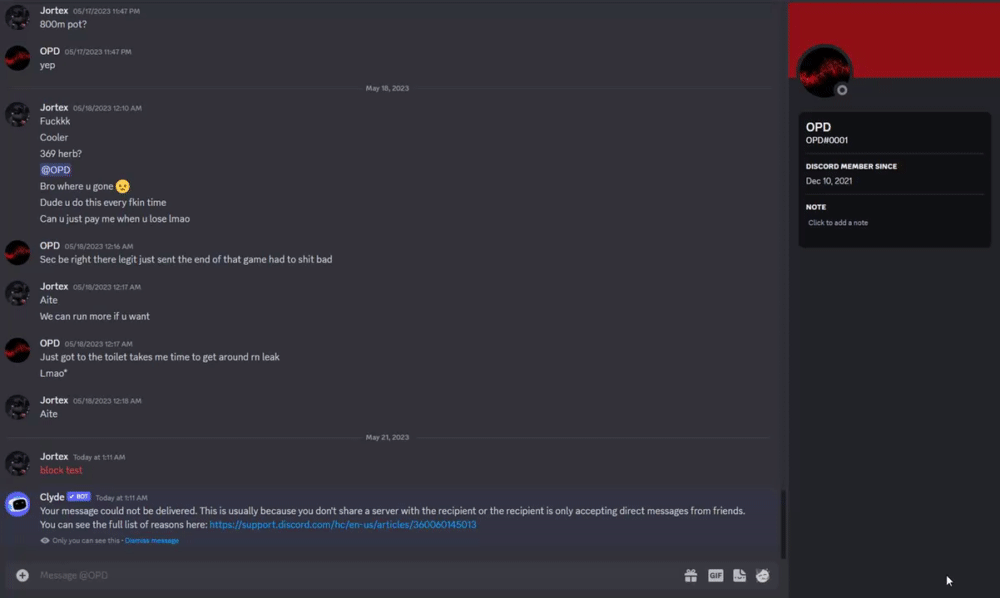Click the worried emoji after 'Bro where u gone'
This screenshot has width=1000, height=598.
click(x=122, y=186)
